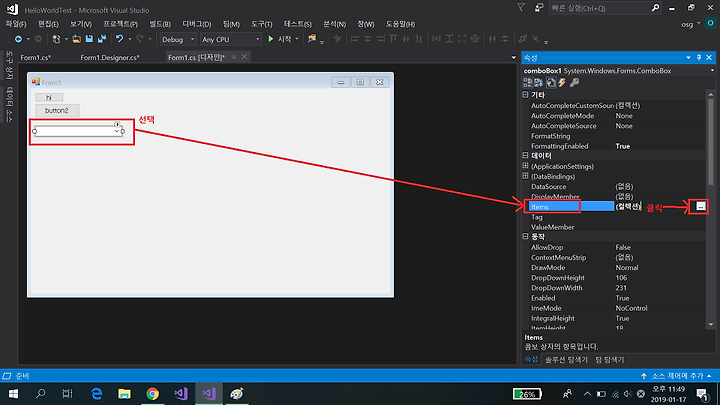Click 소스 제어에 추가 in status bar
Viewport: 720px width, 405px height.
pos(677,376)
